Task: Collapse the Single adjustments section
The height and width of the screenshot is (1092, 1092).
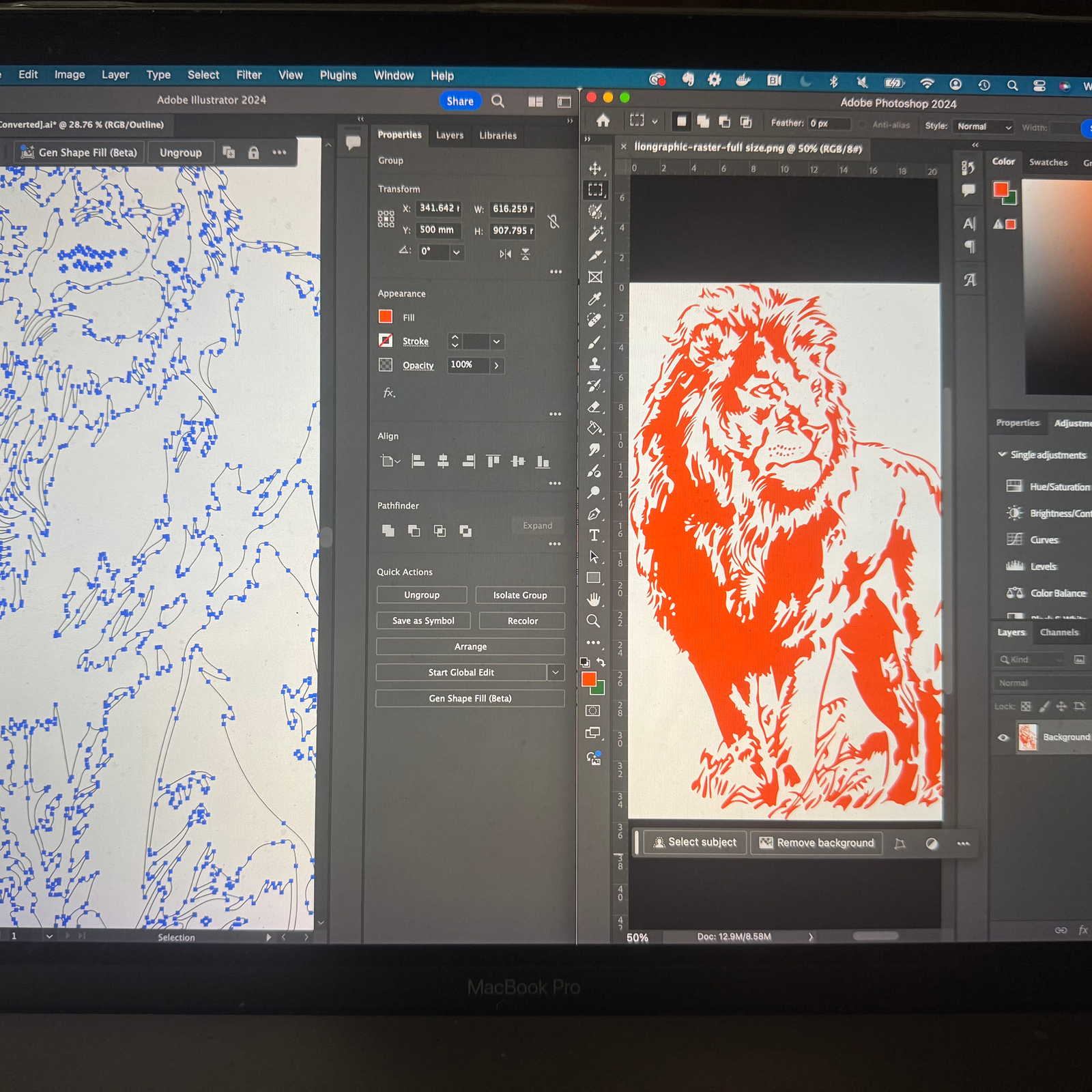Action: pos(1003,455)
